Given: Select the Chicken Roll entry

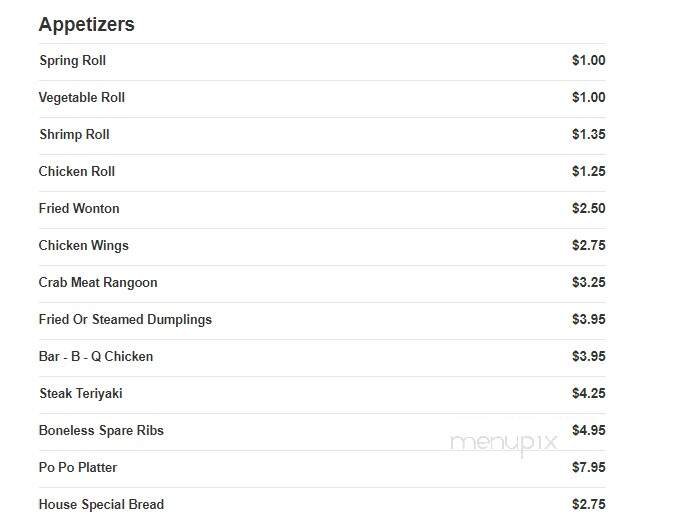Looking at the screenshot, I should pos(77,172).
